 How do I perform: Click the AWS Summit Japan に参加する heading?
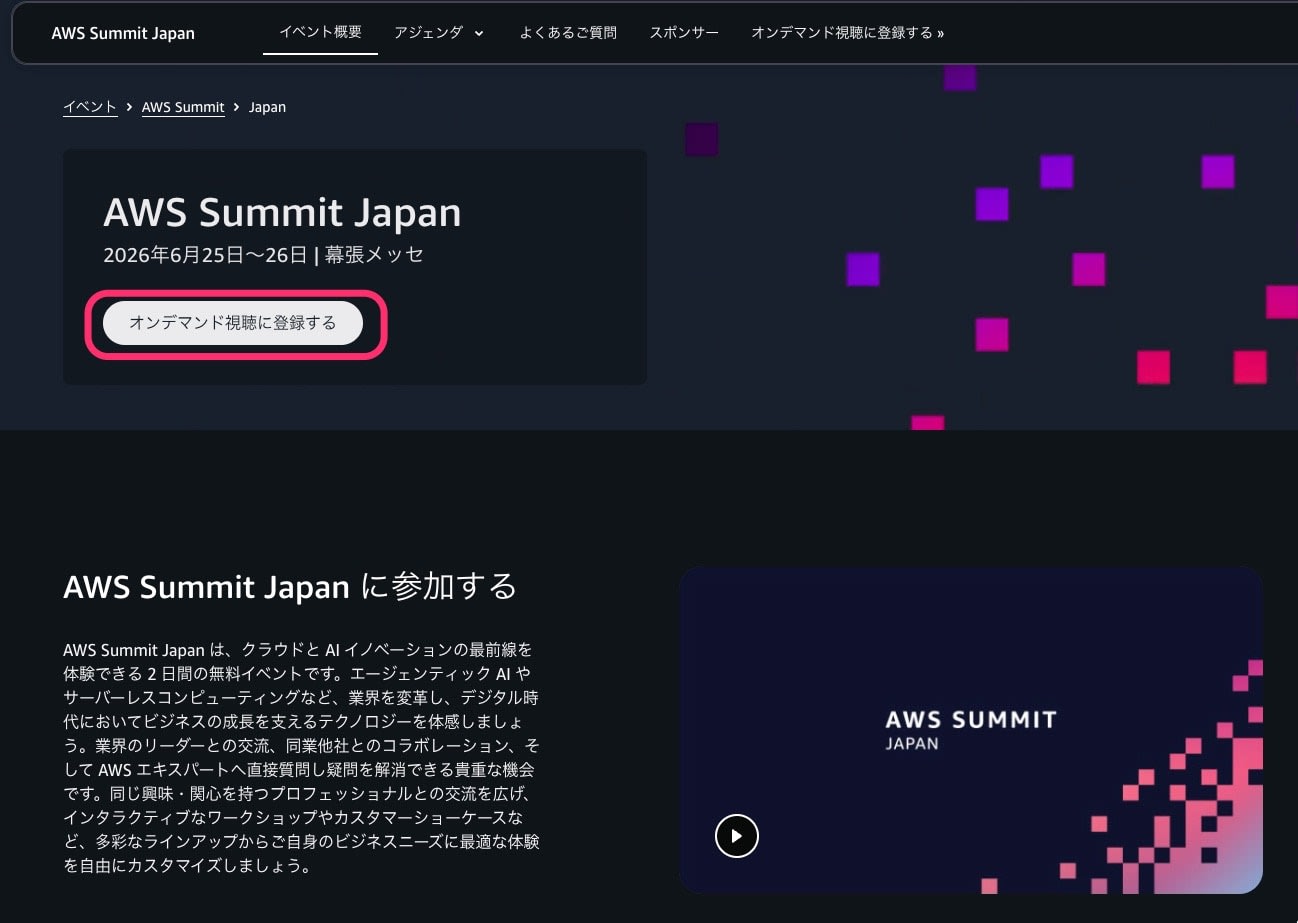[x=290, y=586]
